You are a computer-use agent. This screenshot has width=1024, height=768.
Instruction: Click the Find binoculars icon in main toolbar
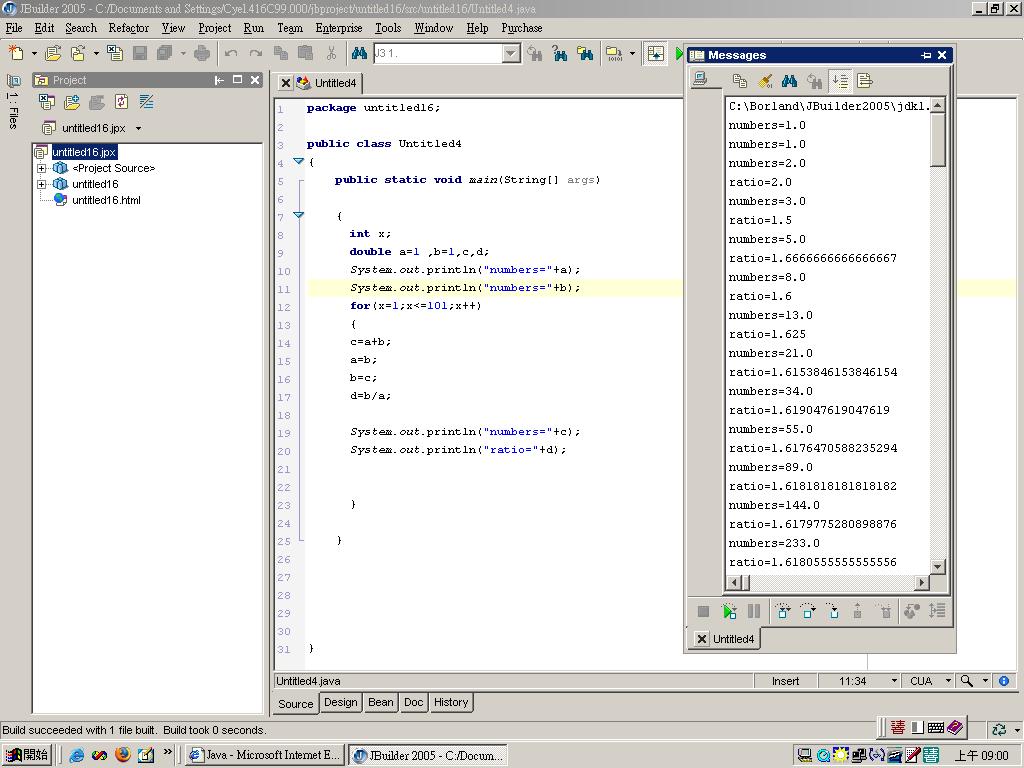pyautogui.click(x=359, y=53)
